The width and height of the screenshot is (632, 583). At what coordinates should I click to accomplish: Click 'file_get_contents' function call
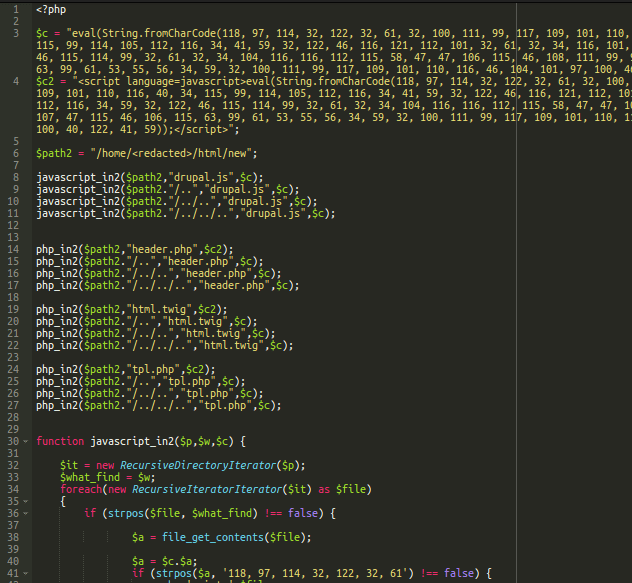tap(213, 537)
